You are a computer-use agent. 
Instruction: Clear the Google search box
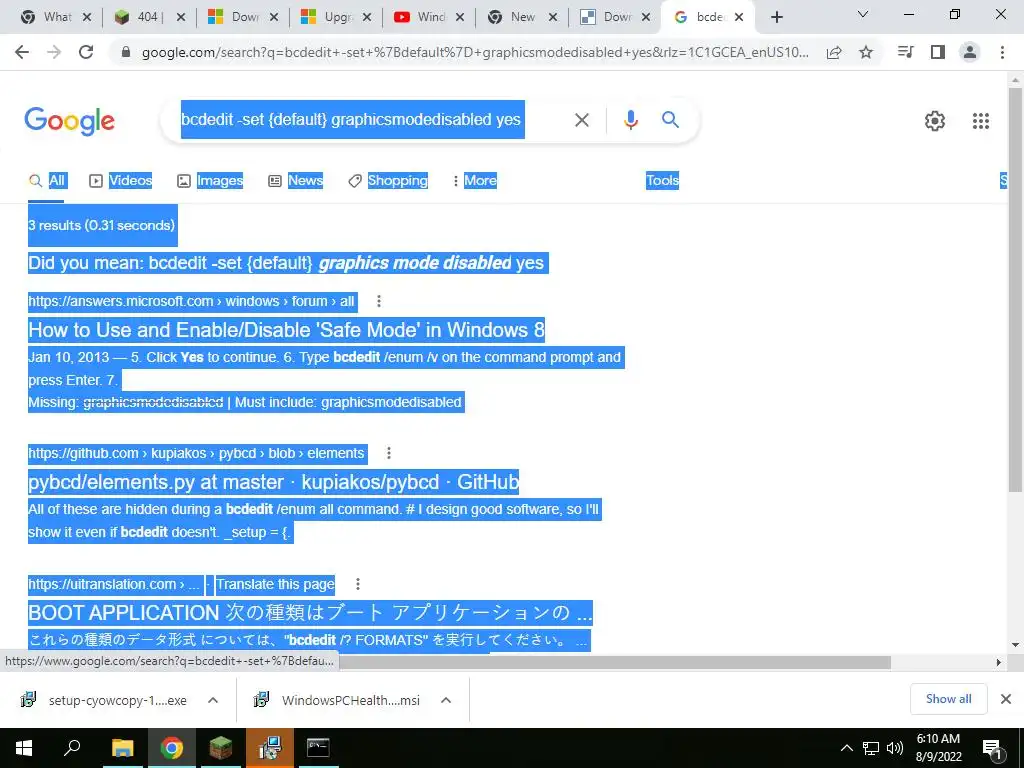pos(581,120)
